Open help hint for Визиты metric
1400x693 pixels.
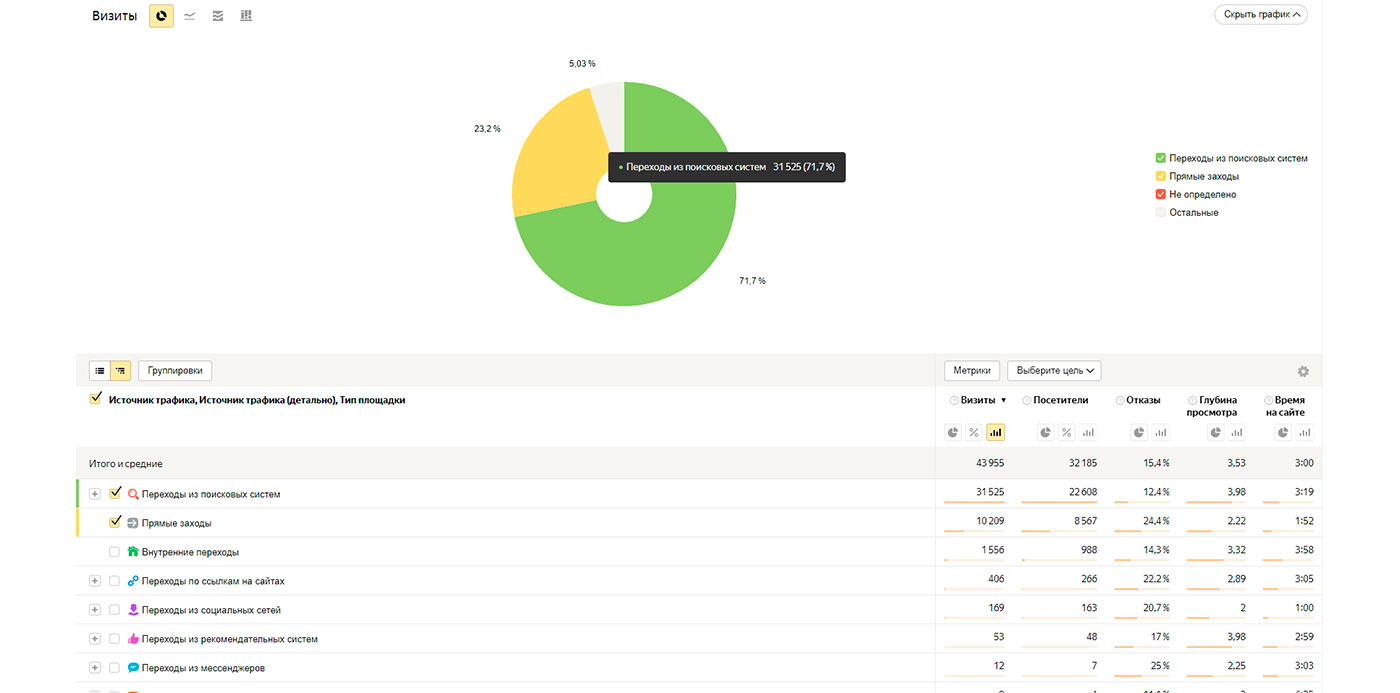[954, 400]
